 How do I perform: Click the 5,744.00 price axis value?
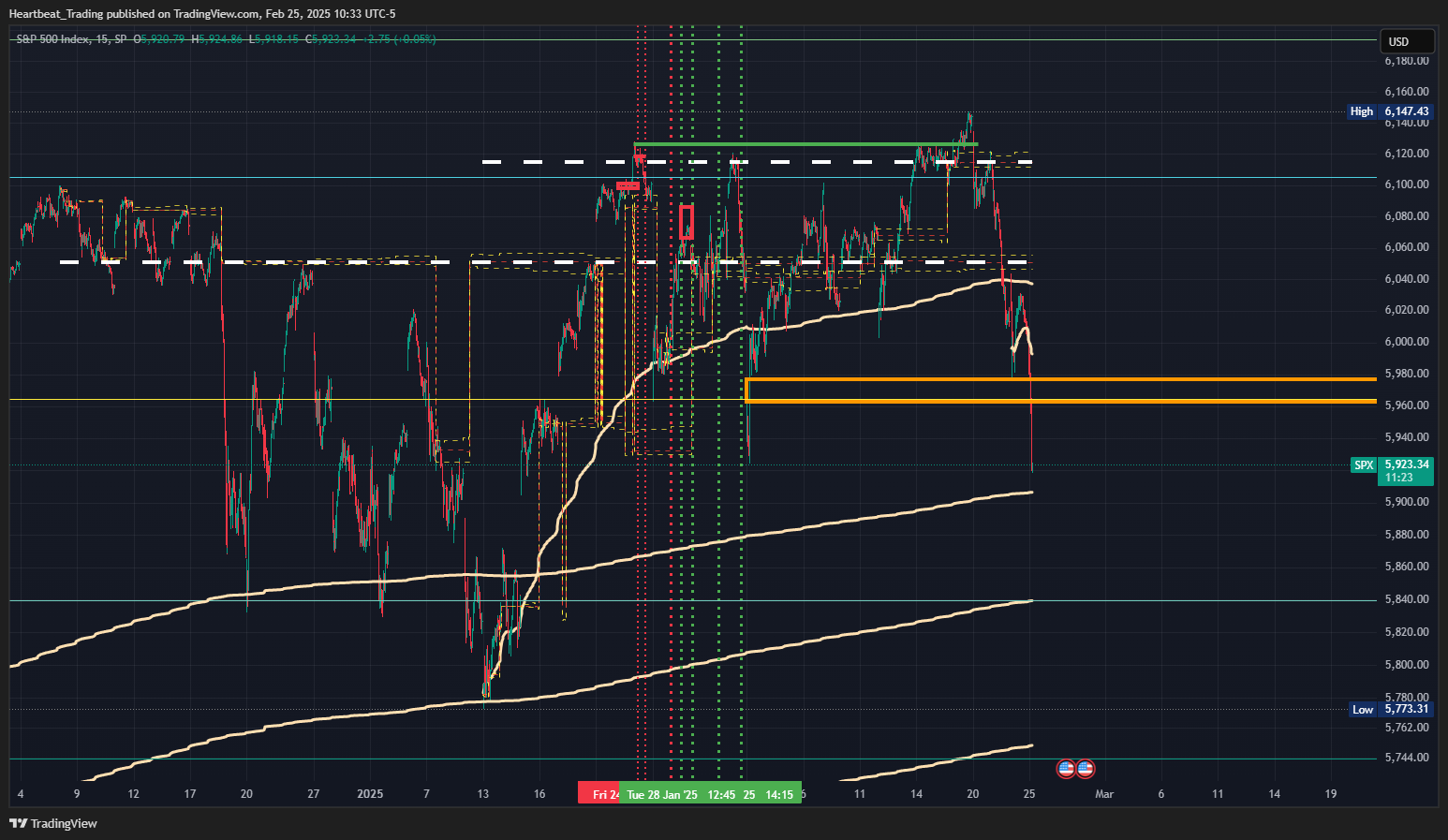point(1407,758)
